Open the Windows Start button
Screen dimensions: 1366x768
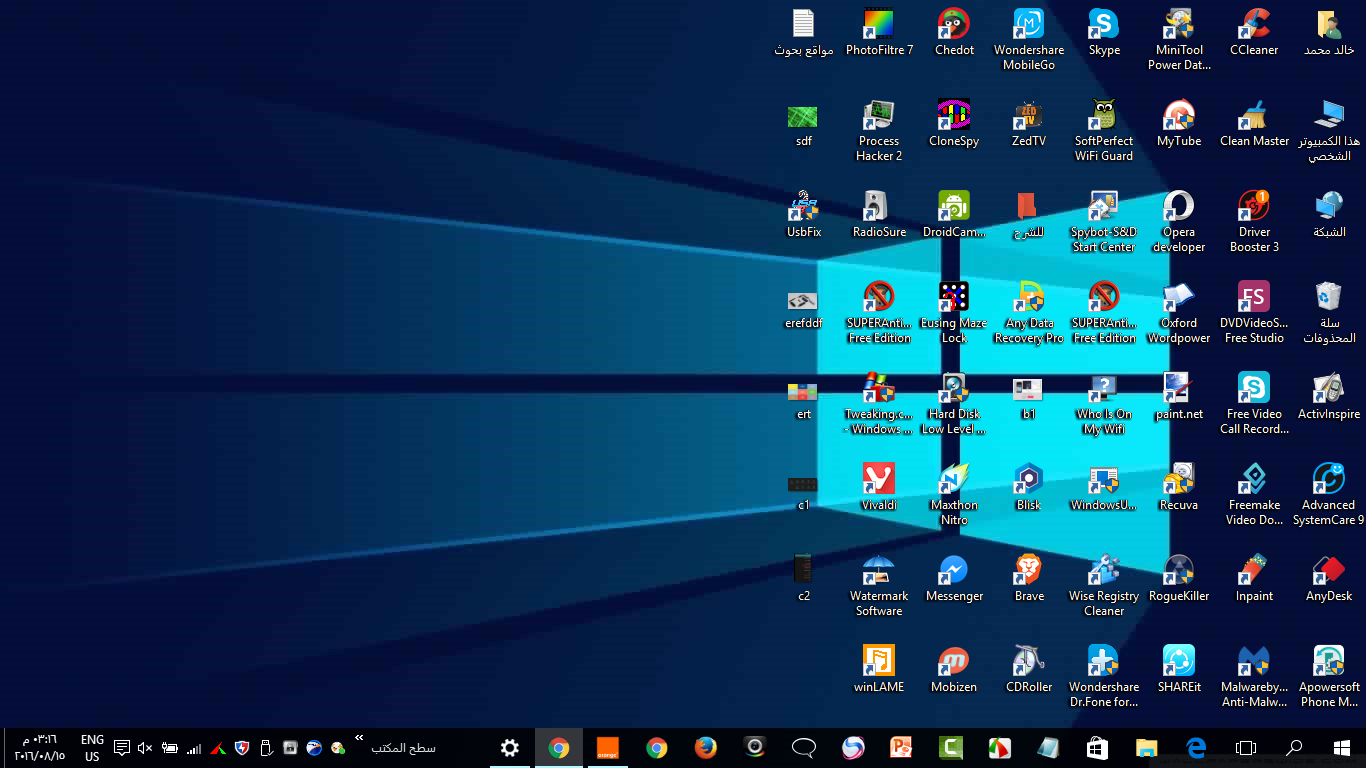click(1342, 748)
